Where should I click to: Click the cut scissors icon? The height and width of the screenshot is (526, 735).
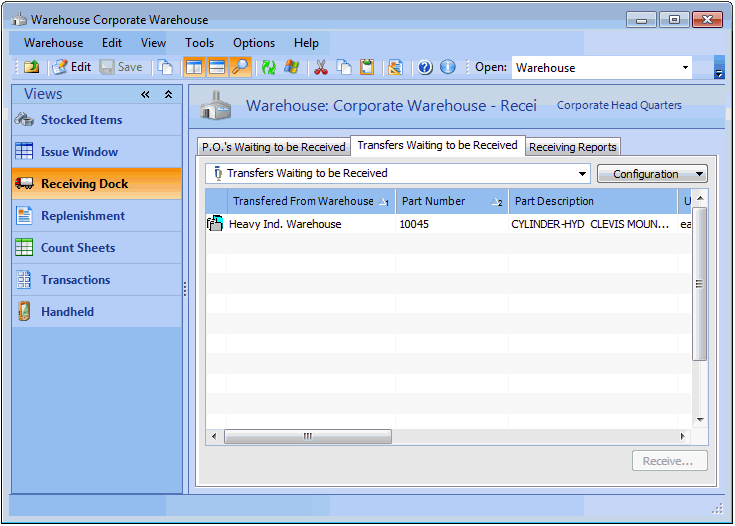coord(321,68)
